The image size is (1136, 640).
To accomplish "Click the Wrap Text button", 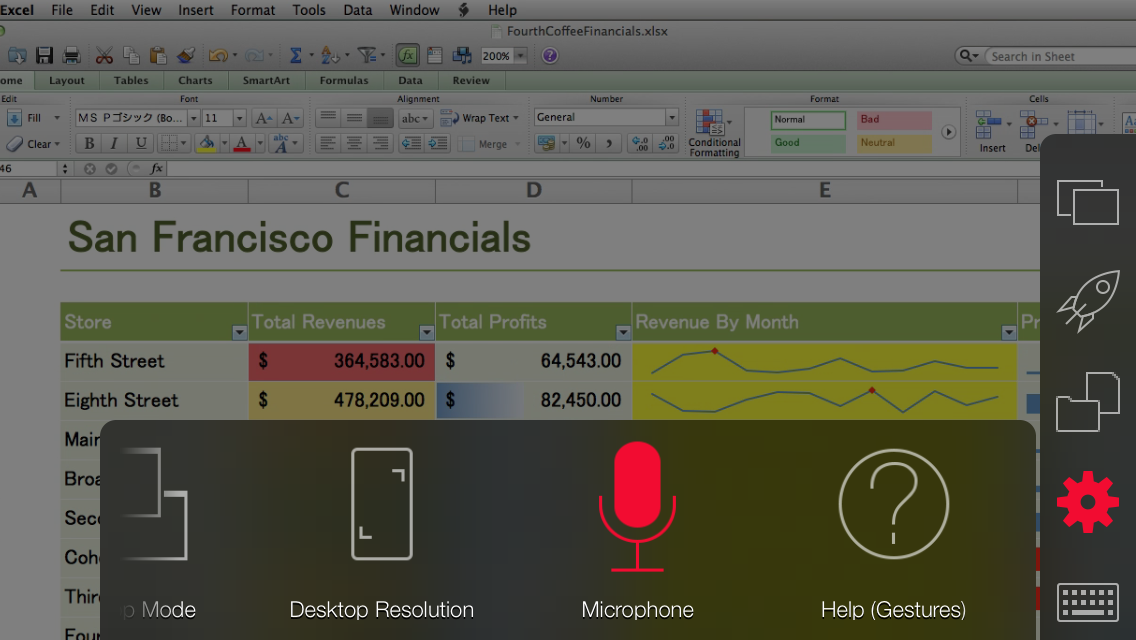I will click(481, 118).
